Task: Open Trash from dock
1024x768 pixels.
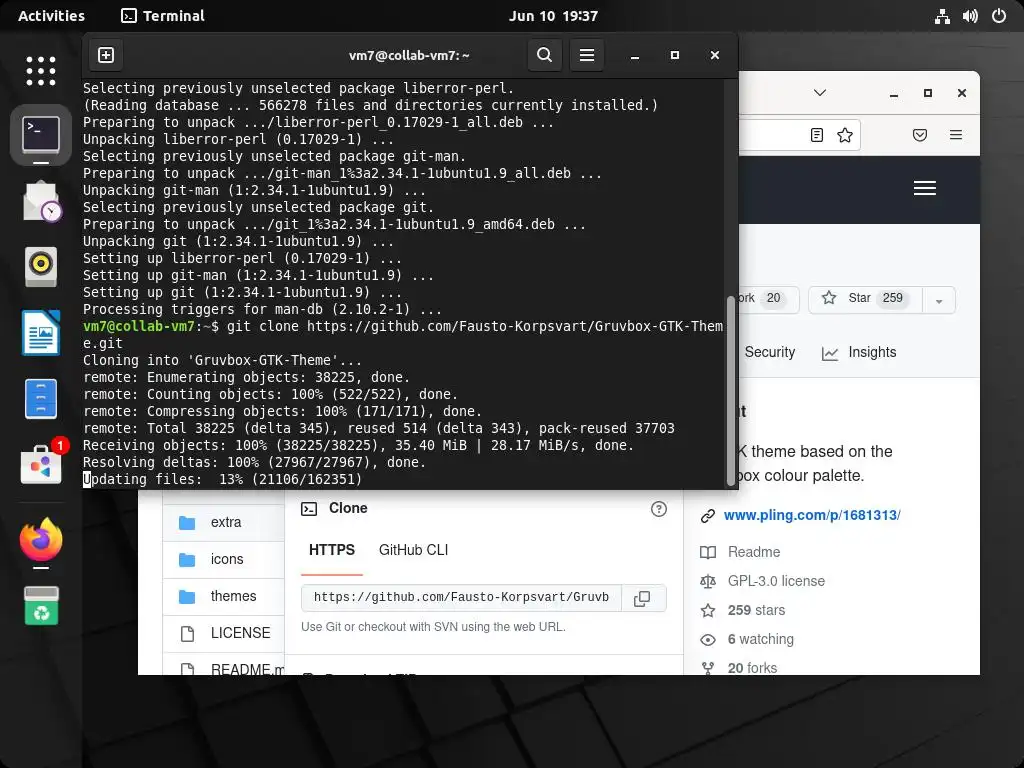Action: (x=40, y=606)
